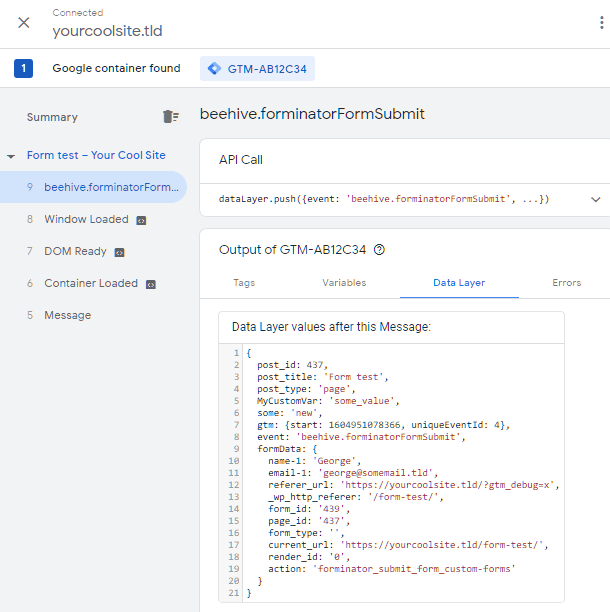Select the Container Loaded event

coord(91,283)
